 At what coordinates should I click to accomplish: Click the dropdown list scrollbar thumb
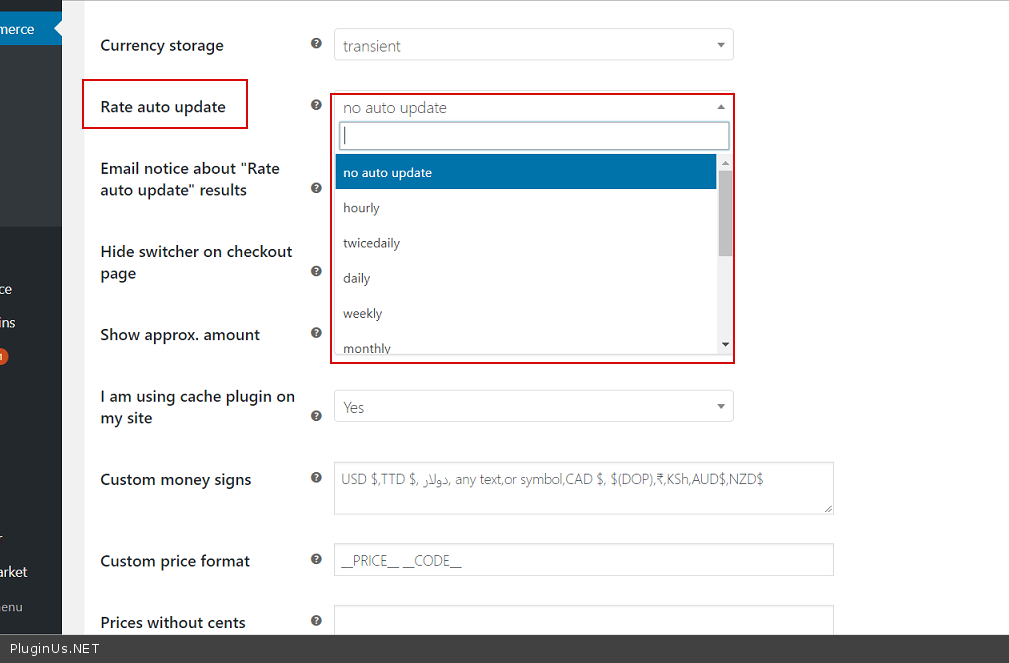tap(725, 213)
